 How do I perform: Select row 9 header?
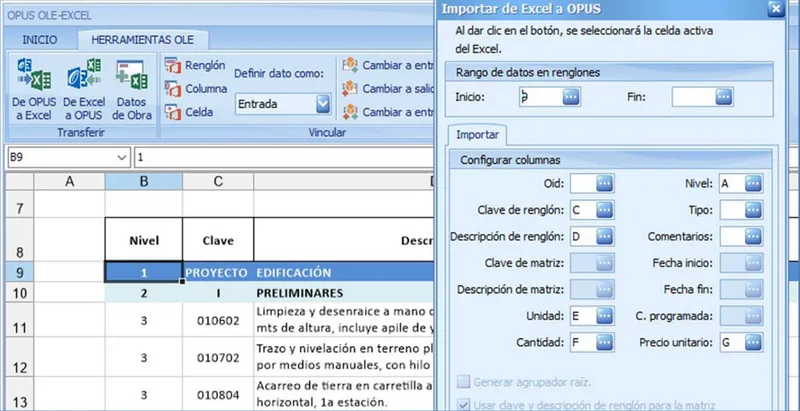click(19, 273)
